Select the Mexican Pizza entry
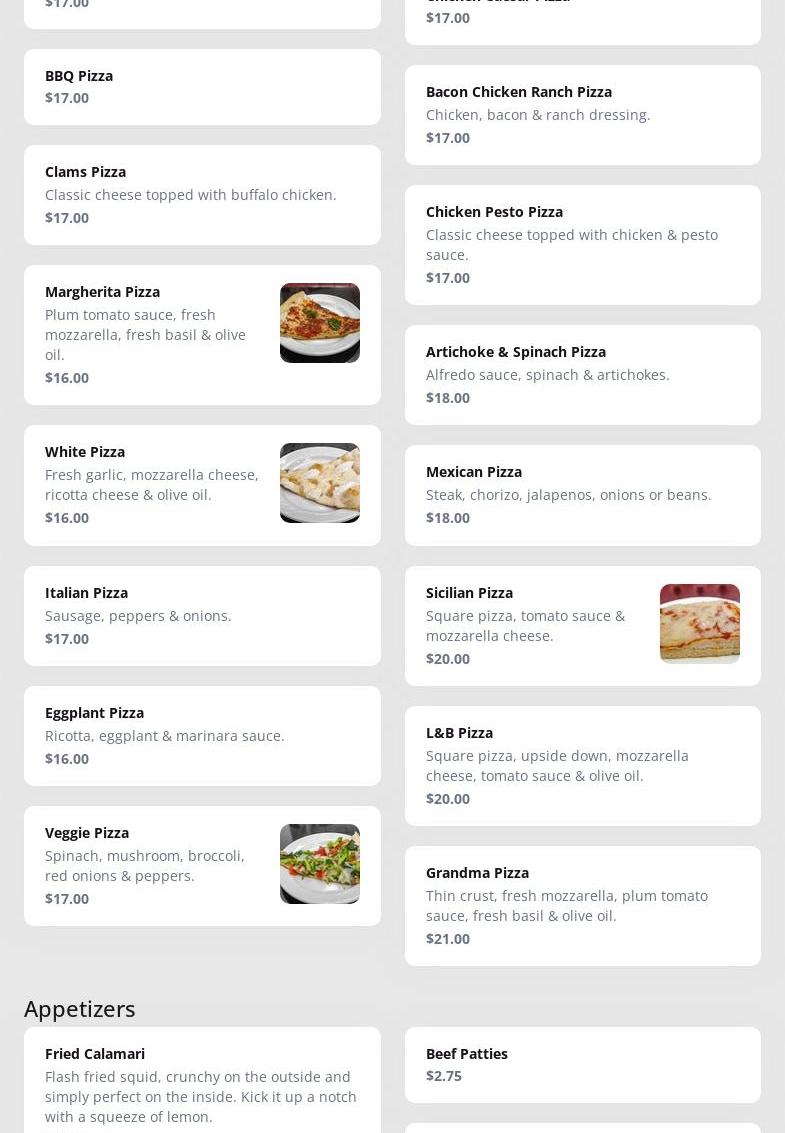The image size is (785, 1133). (x=582, y=495)
